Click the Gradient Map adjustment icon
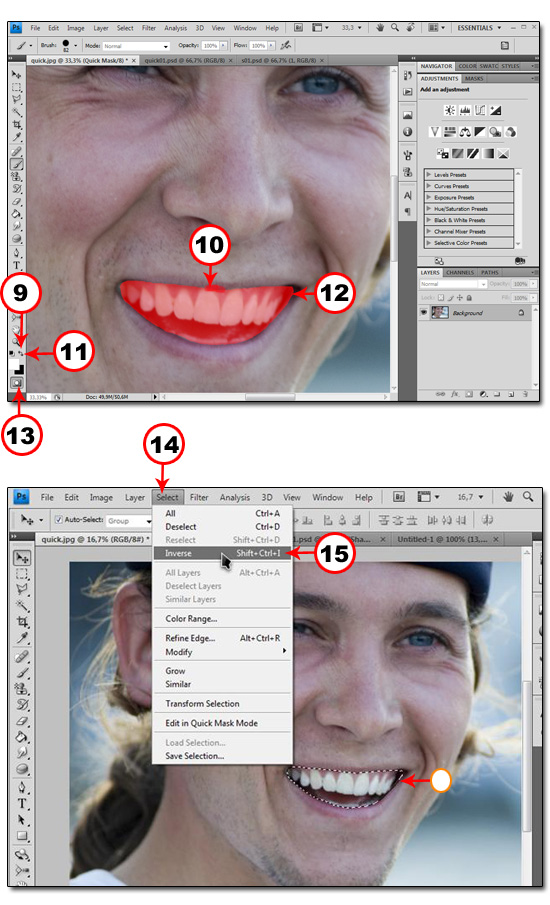 (488, 154)
